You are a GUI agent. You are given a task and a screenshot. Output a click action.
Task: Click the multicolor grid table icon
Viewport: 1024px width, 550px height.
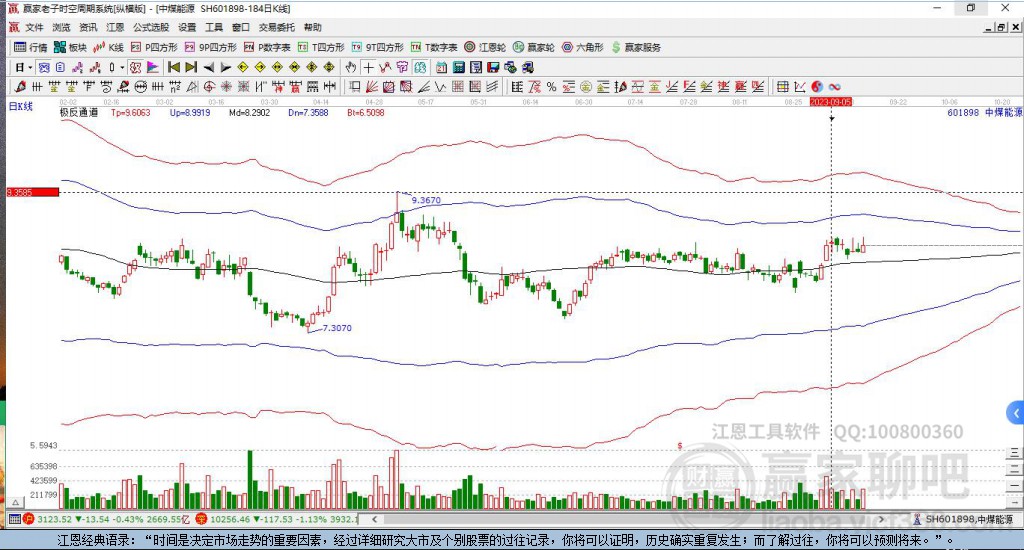pos(783,86)
